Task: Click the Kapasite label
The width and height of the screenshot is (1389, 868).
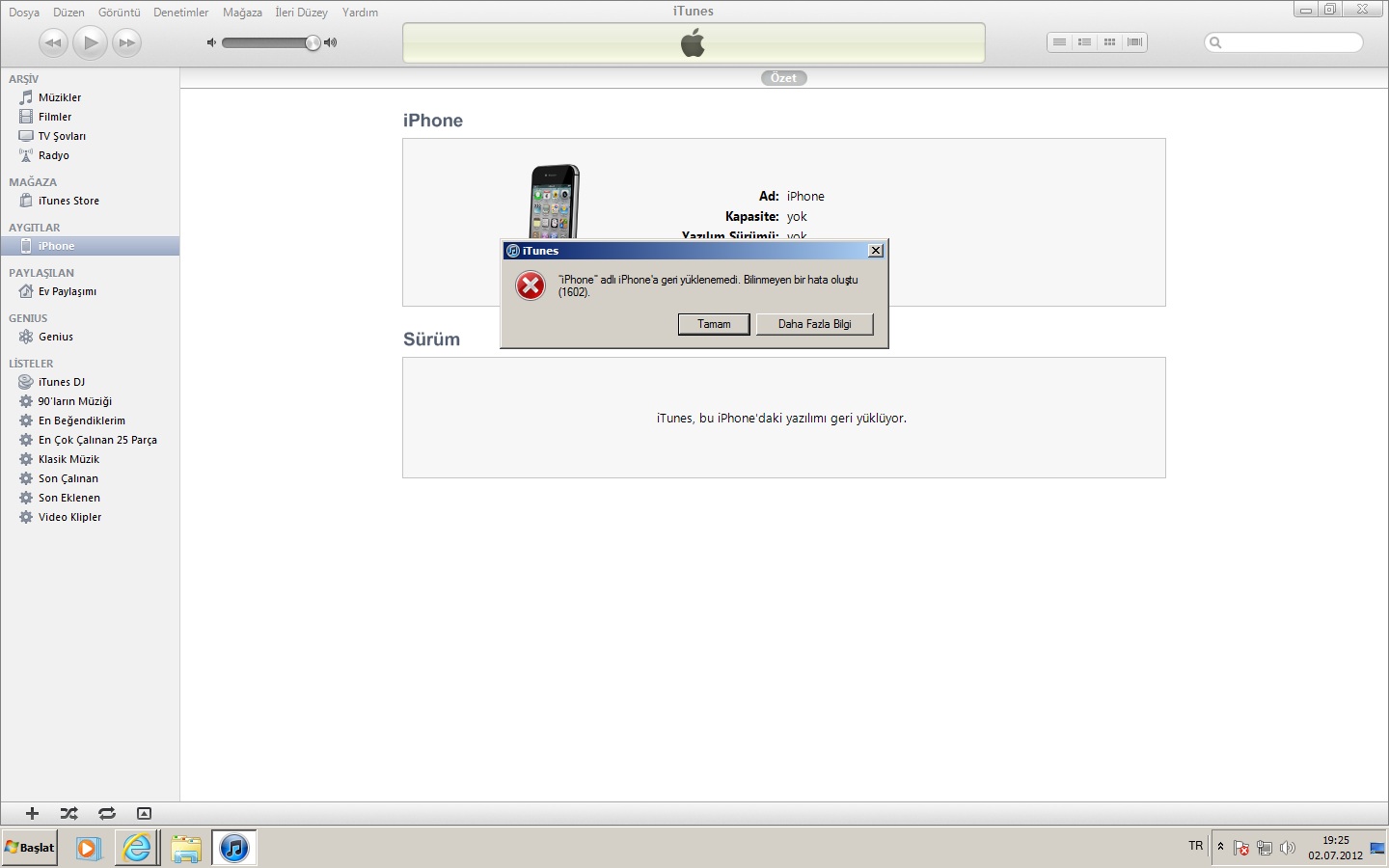Action: (752, 217)
